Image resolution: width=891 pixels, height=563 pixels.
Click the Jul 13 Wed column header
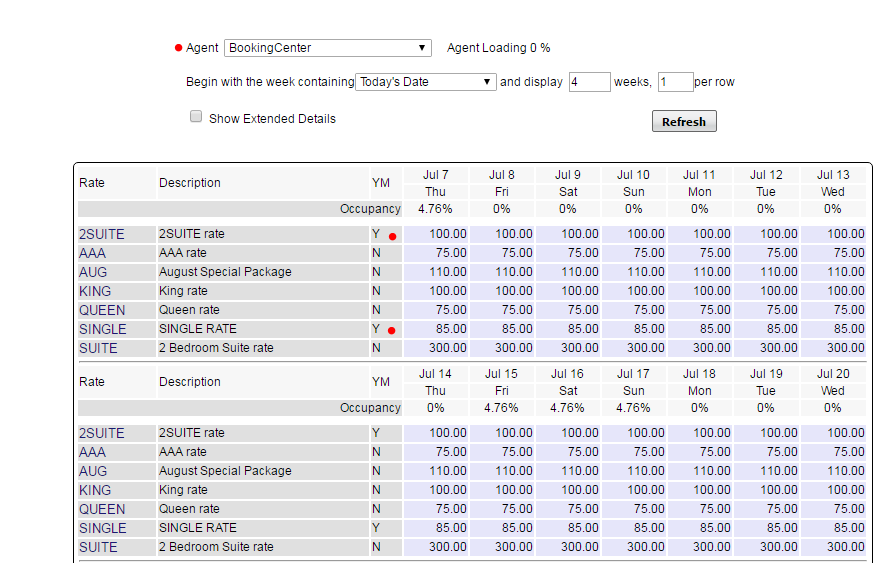coord(833,183)
